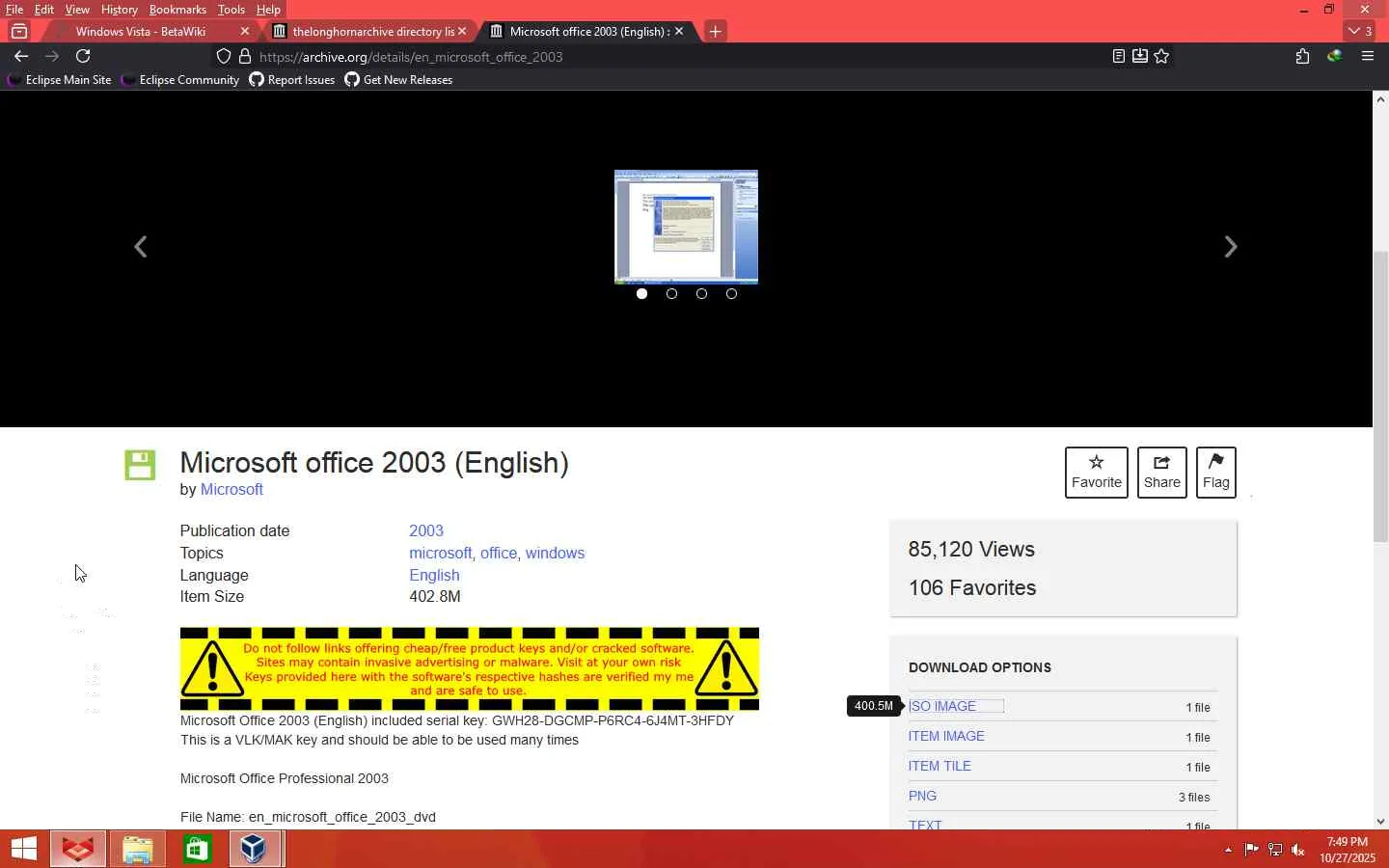Open Eclipse Main Site bookmark
The image size is (1389, 868).
pyautogui.click(x=59, y=80)
